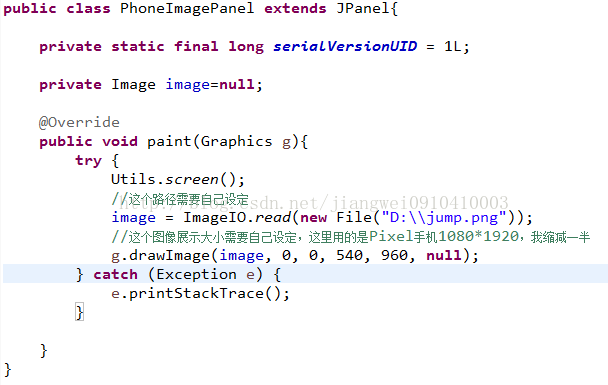Click the JPanel superclass name
Screen dimensions: 608x385
click(363, 8)
